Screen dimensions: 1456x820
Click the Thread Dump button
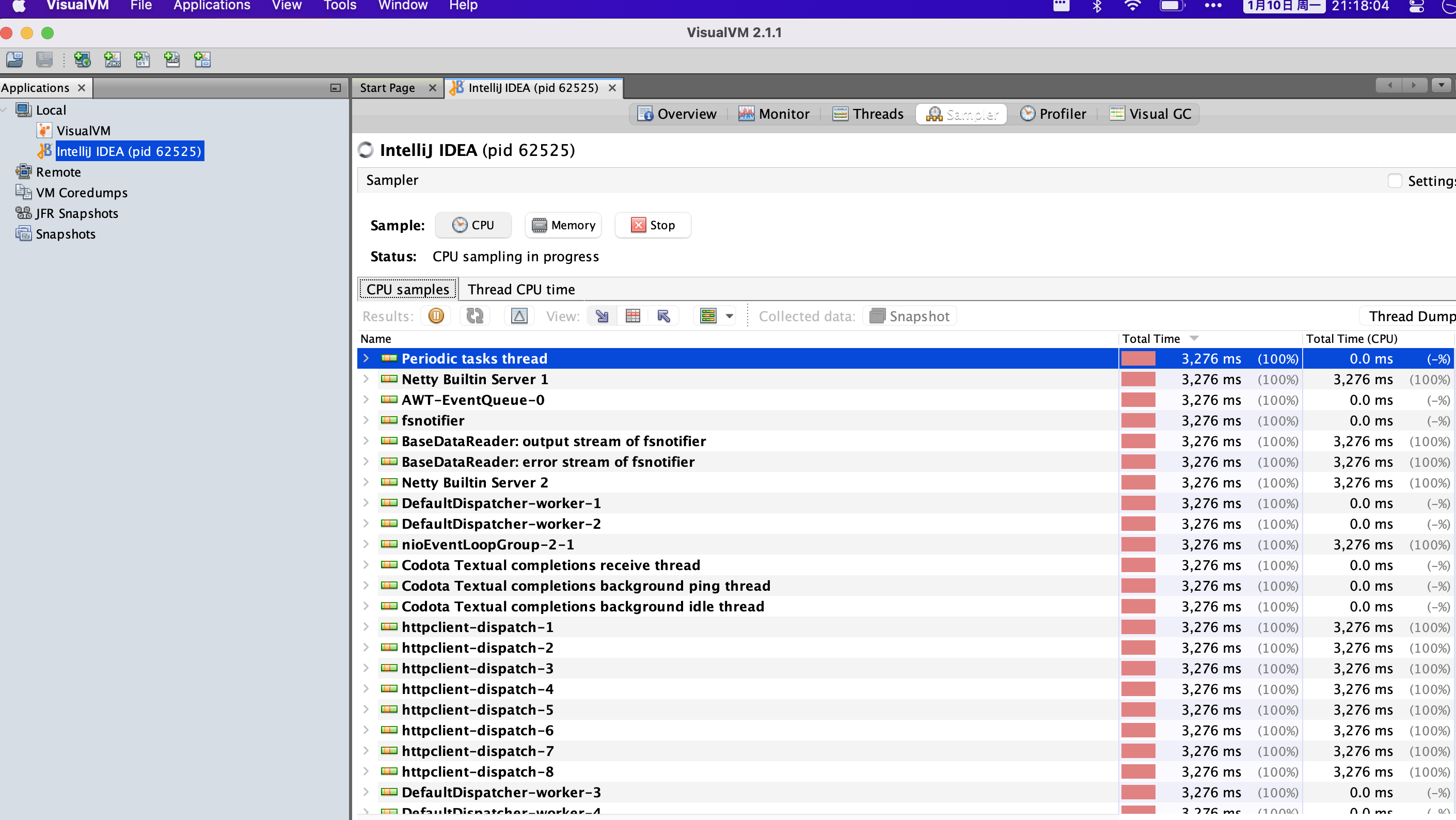[1410, 316]
